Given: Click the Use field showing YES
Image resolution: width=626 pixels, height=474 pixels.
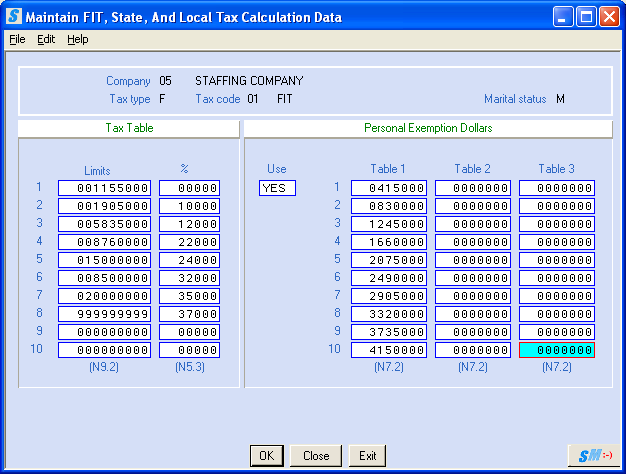Looking at the screenshot, I should 277,188.
